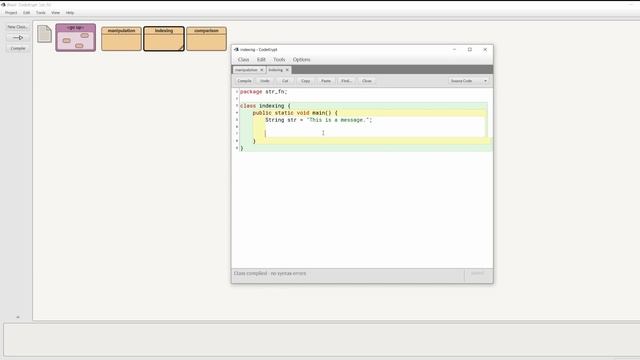Close the indexing editor window
Screen dimensions: 640x360
tap(485, 49)
